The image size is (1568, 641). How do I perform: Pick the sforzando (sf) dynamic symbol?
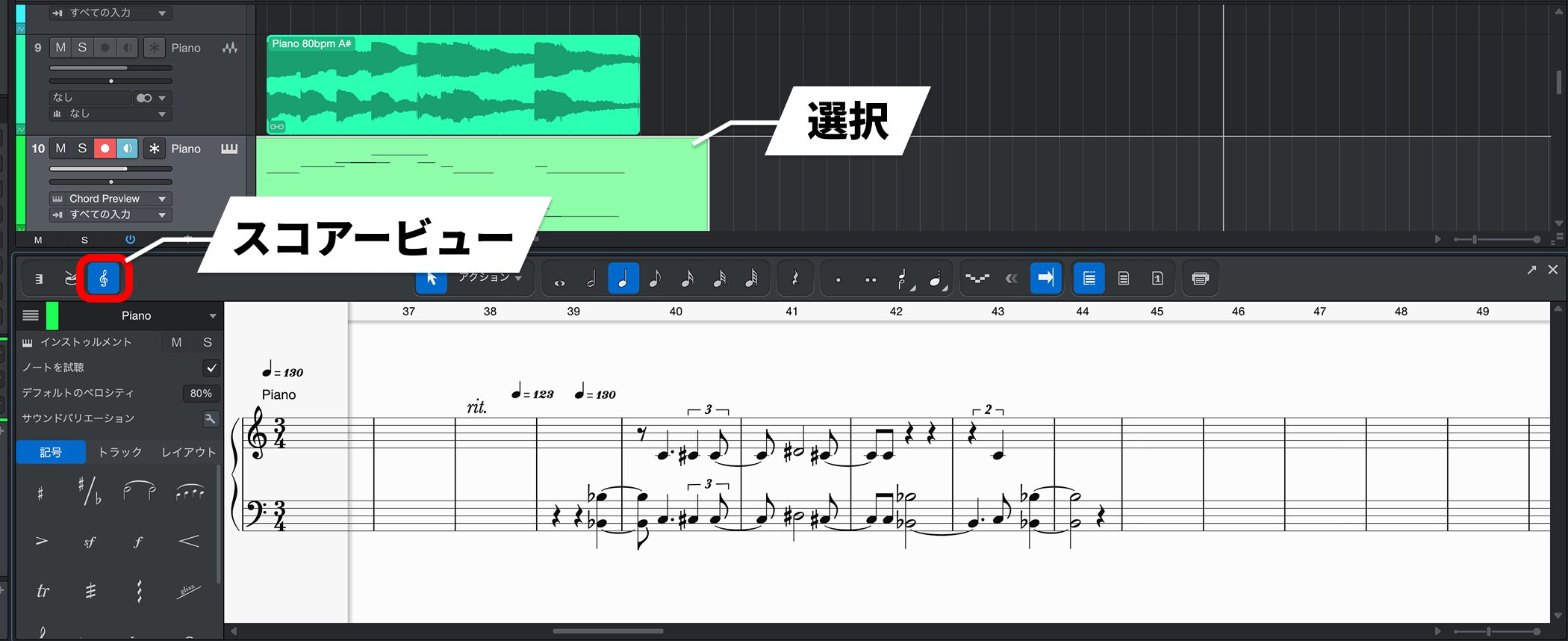click(x=90, y=542)
